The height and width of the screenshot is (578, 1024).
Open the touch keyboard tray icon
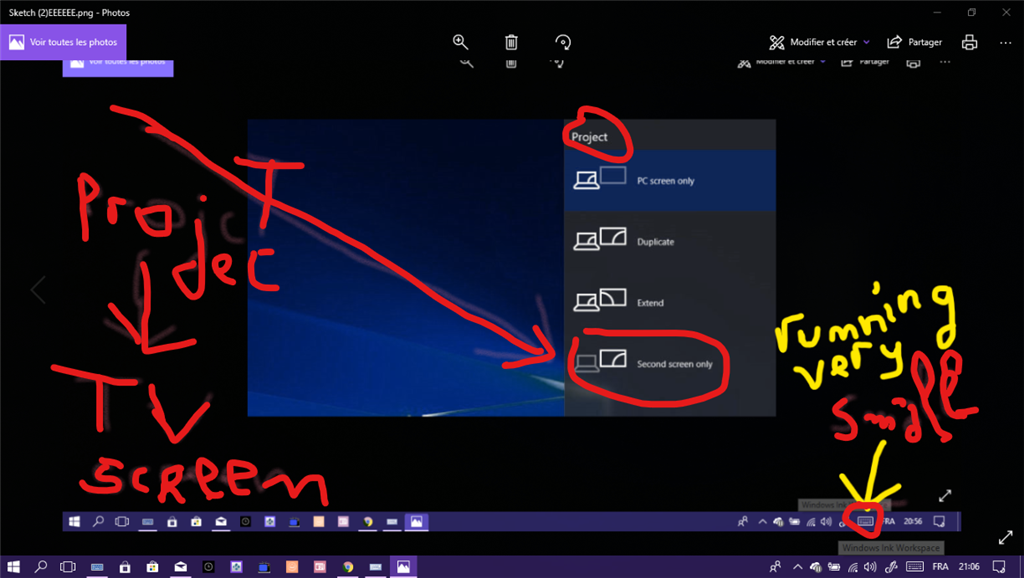click(x=915, y=567)
